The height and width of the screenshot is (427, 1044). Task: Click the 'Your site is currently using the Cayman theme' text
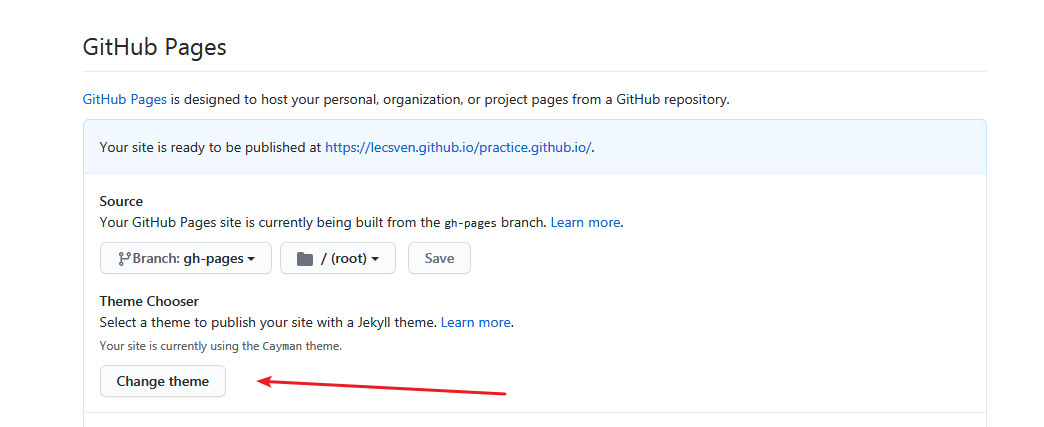220,346
